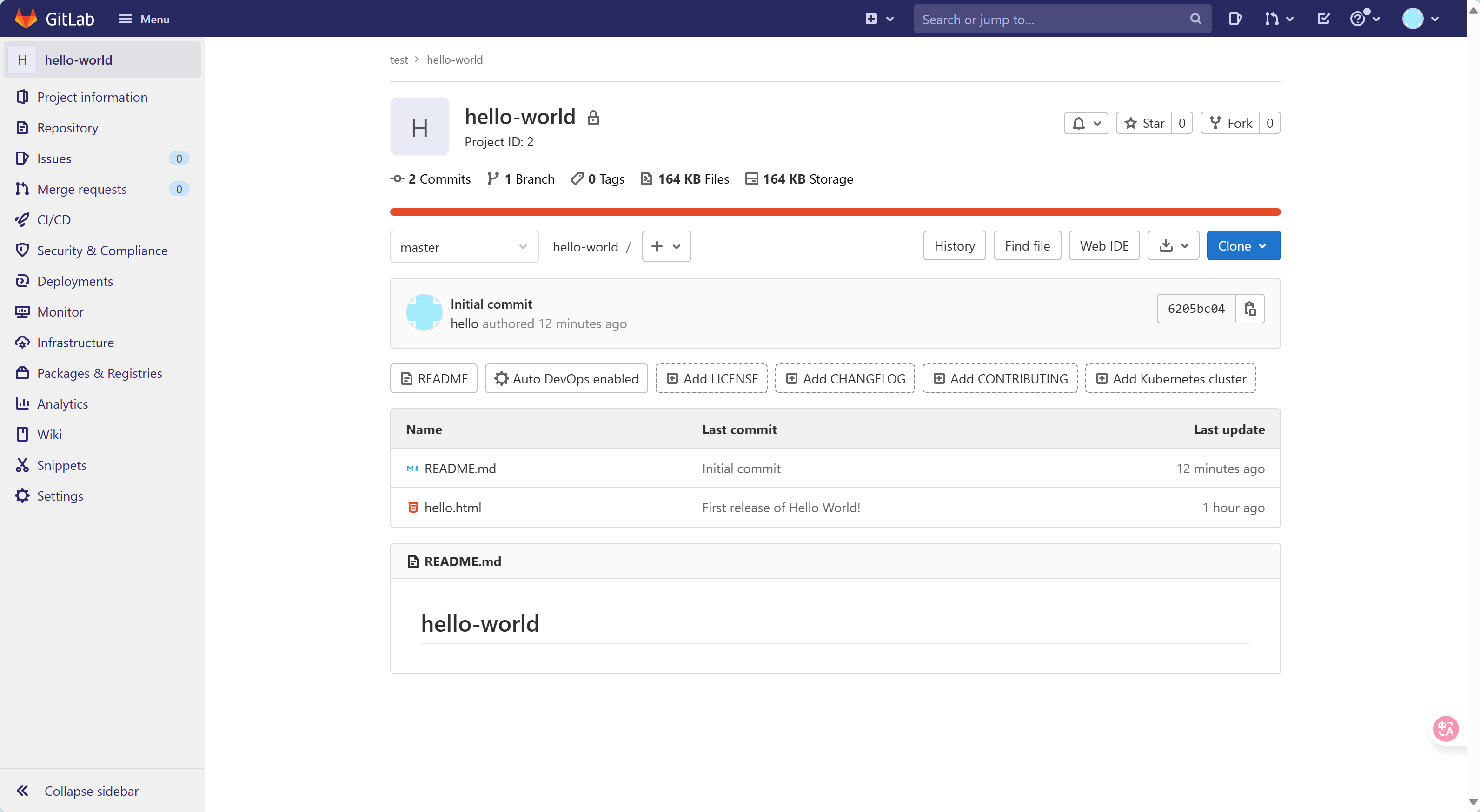Click the fork count 0
This screenshot has width=1480, height=812.
tap(1270, 123)
